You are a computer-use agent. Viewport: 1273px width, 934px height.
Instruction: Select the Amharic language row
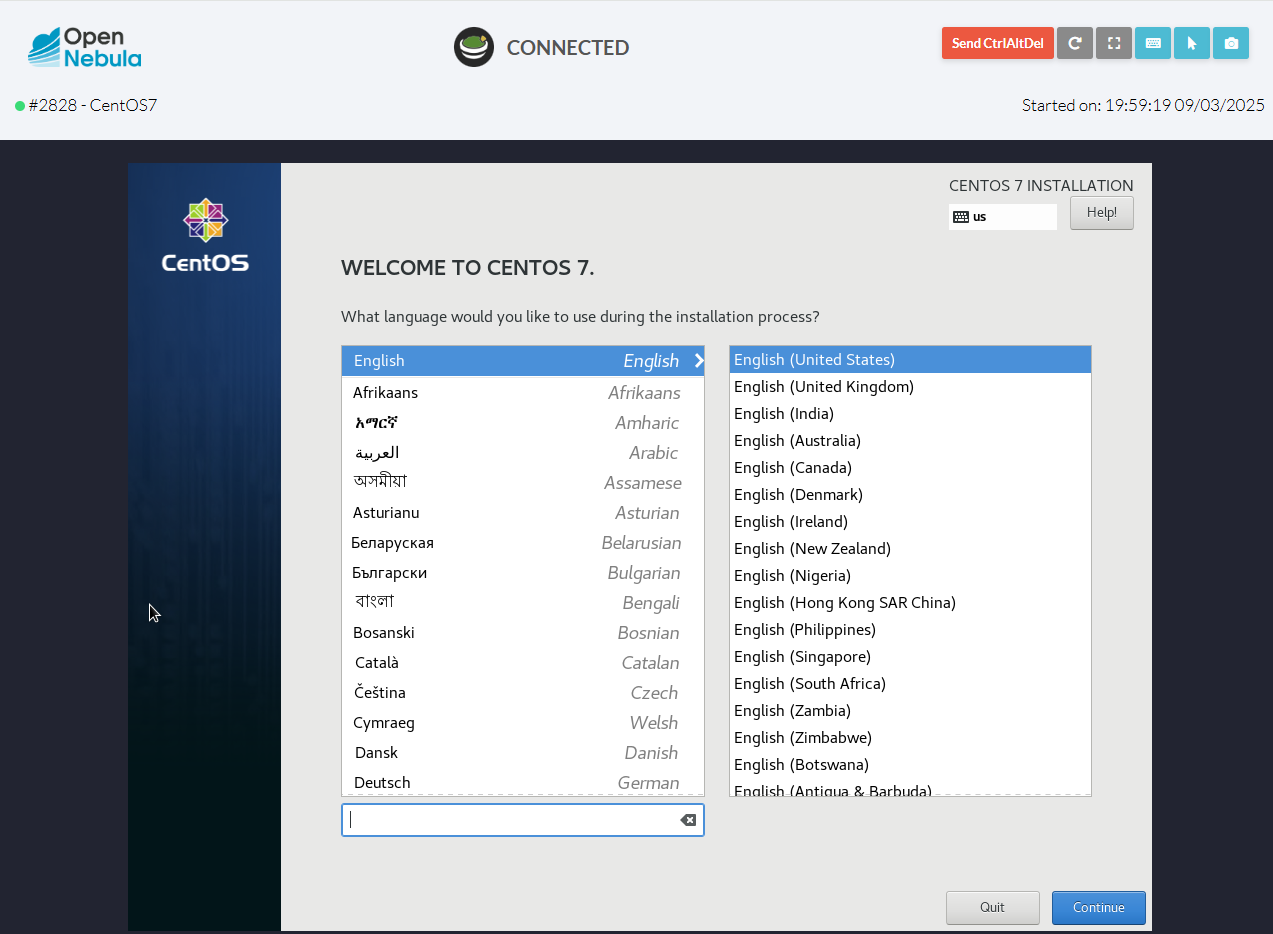(523, 423)
